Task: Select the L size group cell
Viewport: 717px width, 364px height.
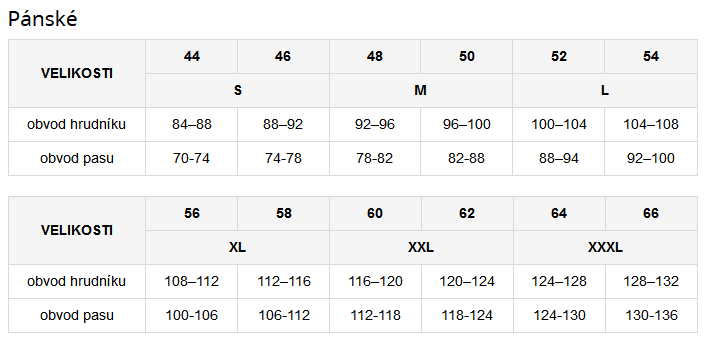Action: 605,91
